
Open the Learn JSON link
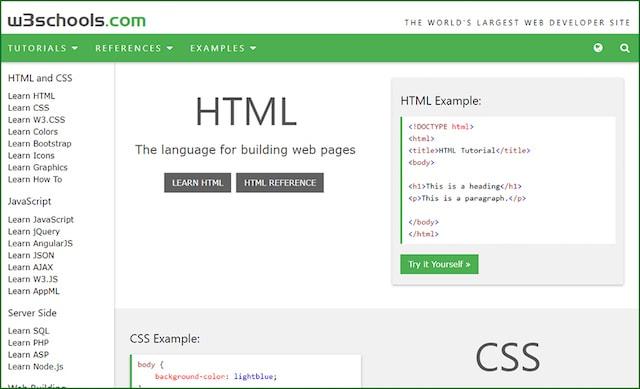[31, 255]
